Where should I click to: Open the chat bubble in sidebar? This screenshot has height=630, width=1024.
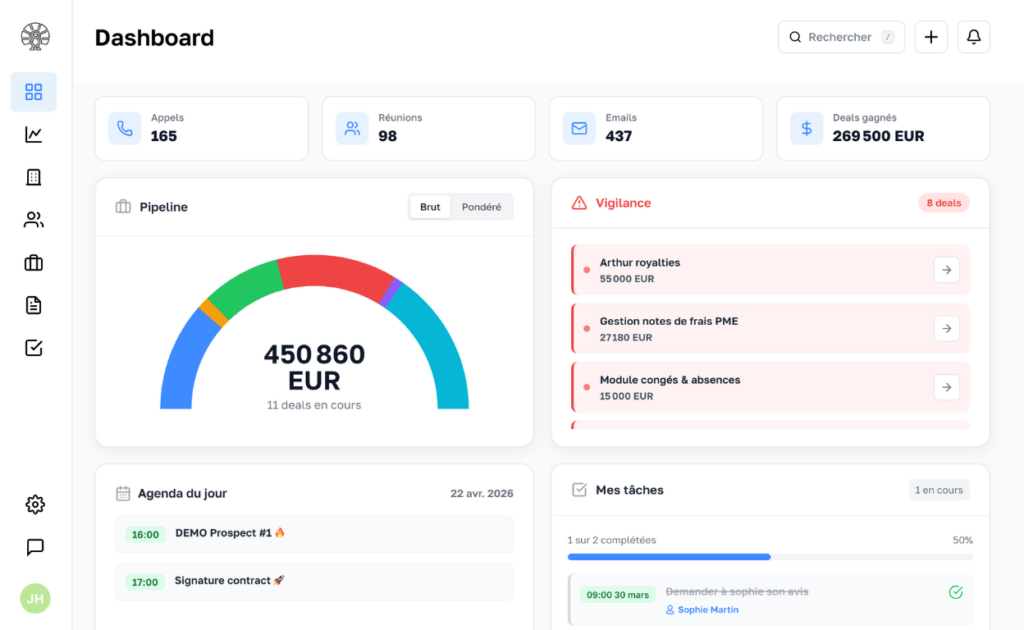[x=34, y=547]
